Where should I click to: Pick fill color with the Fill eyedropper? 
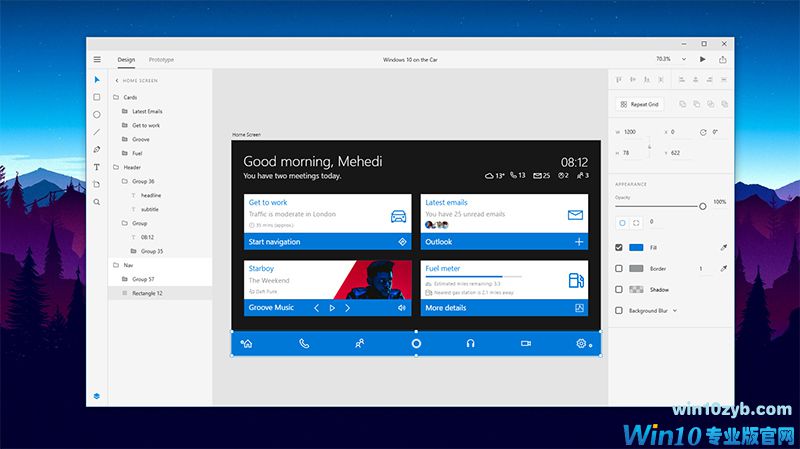click(x=723, y=247)
